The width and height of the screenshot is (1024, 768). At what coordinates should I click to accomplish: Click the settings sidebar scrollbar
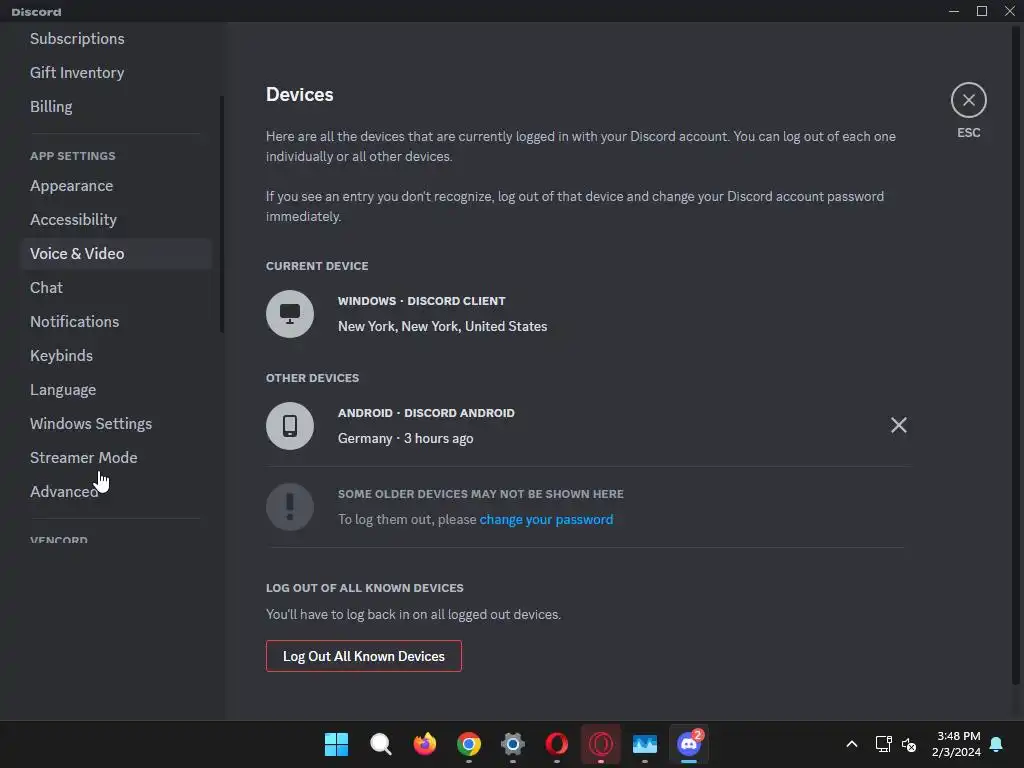tap(222, 214)
